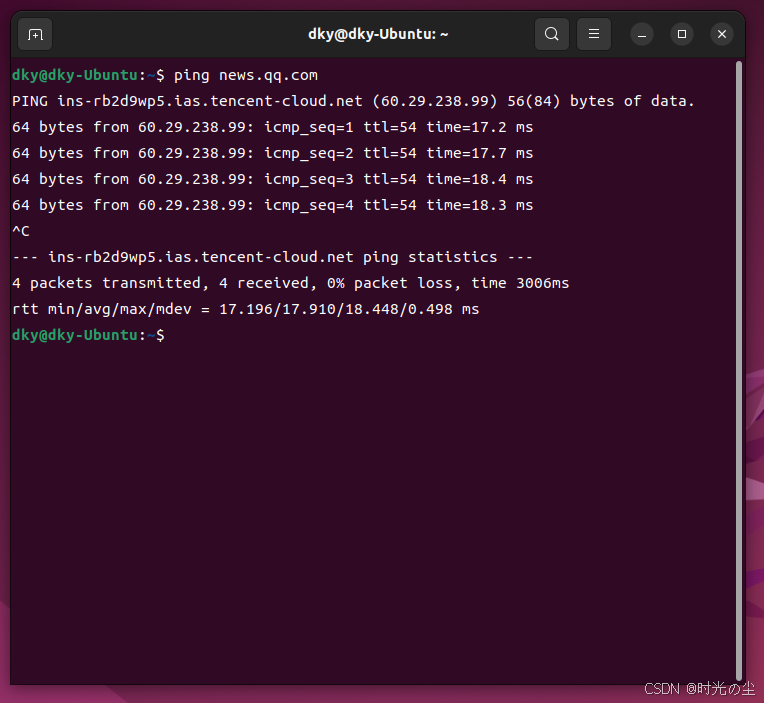Viewport: 764px width, 703px height.
Task: Maximize the terminal window
Action: click(x=682, y=34)
